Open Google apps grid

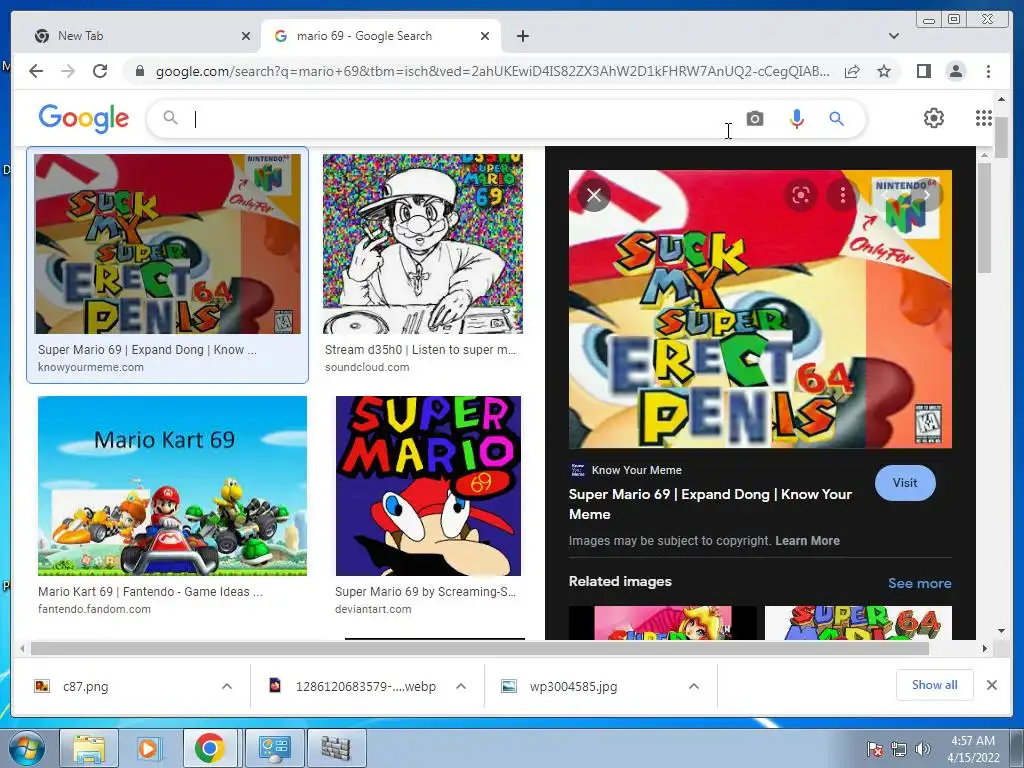click(x=984, y=118)
